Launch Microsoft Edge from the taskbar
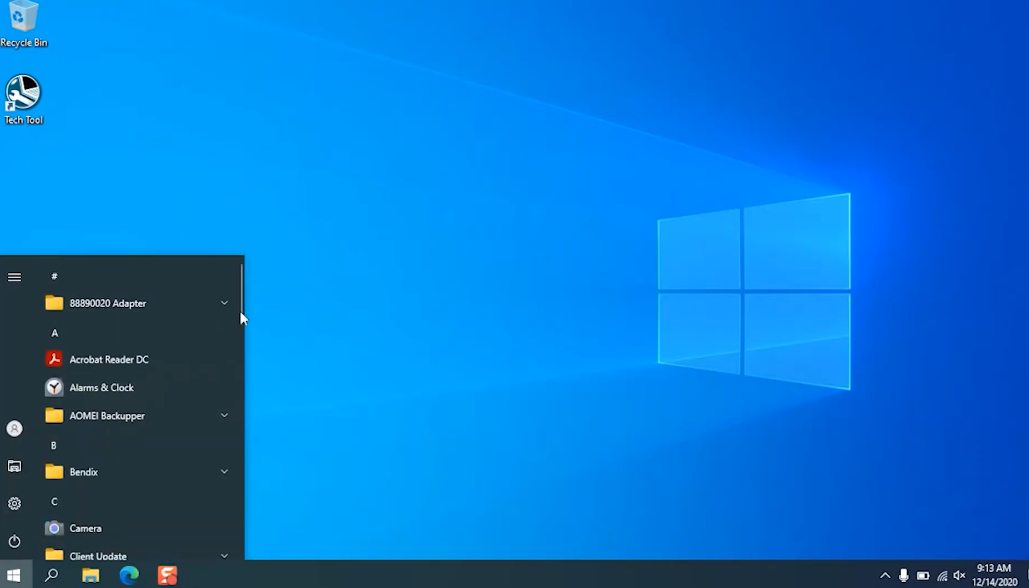The height and width of the screenshot is (588, 1029). pyautogui.click(x=129, y=576)
